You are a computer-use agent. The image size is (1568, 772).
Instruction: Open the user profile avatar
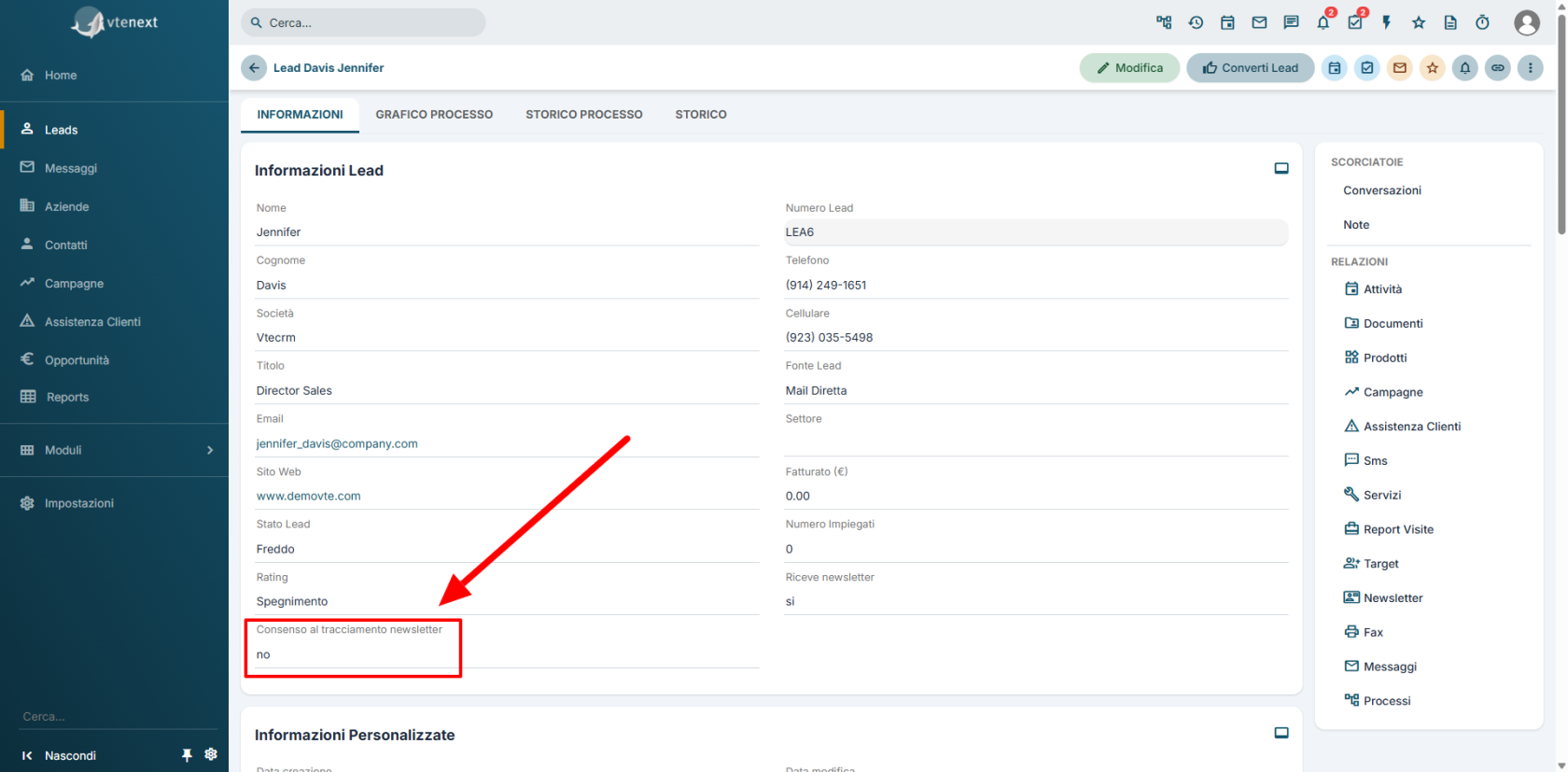[x=1527, y=22]
